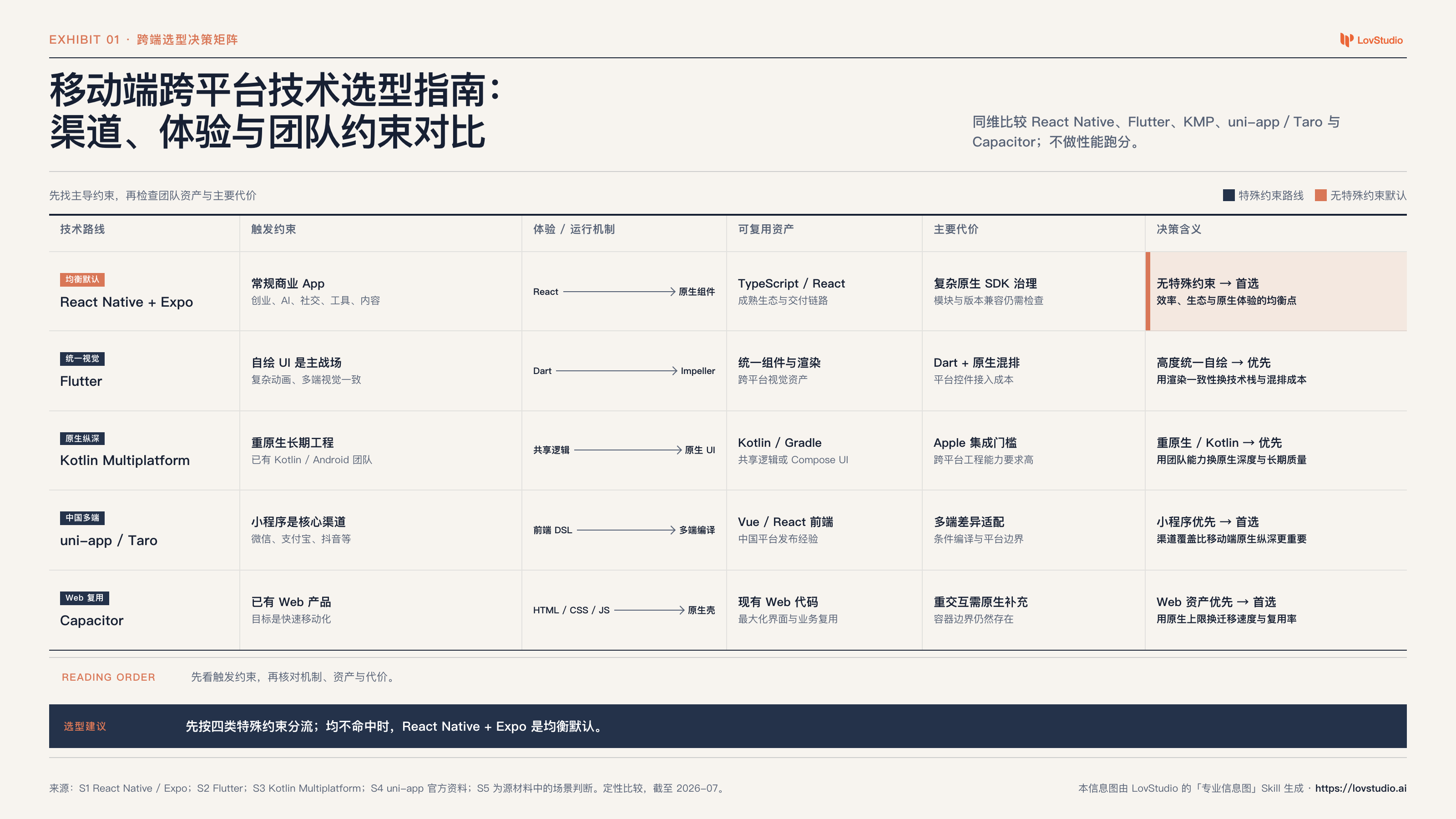Select the Web 复用 badge
The width and height of the screenshot is (1456, 819).
tap(84, 597)
